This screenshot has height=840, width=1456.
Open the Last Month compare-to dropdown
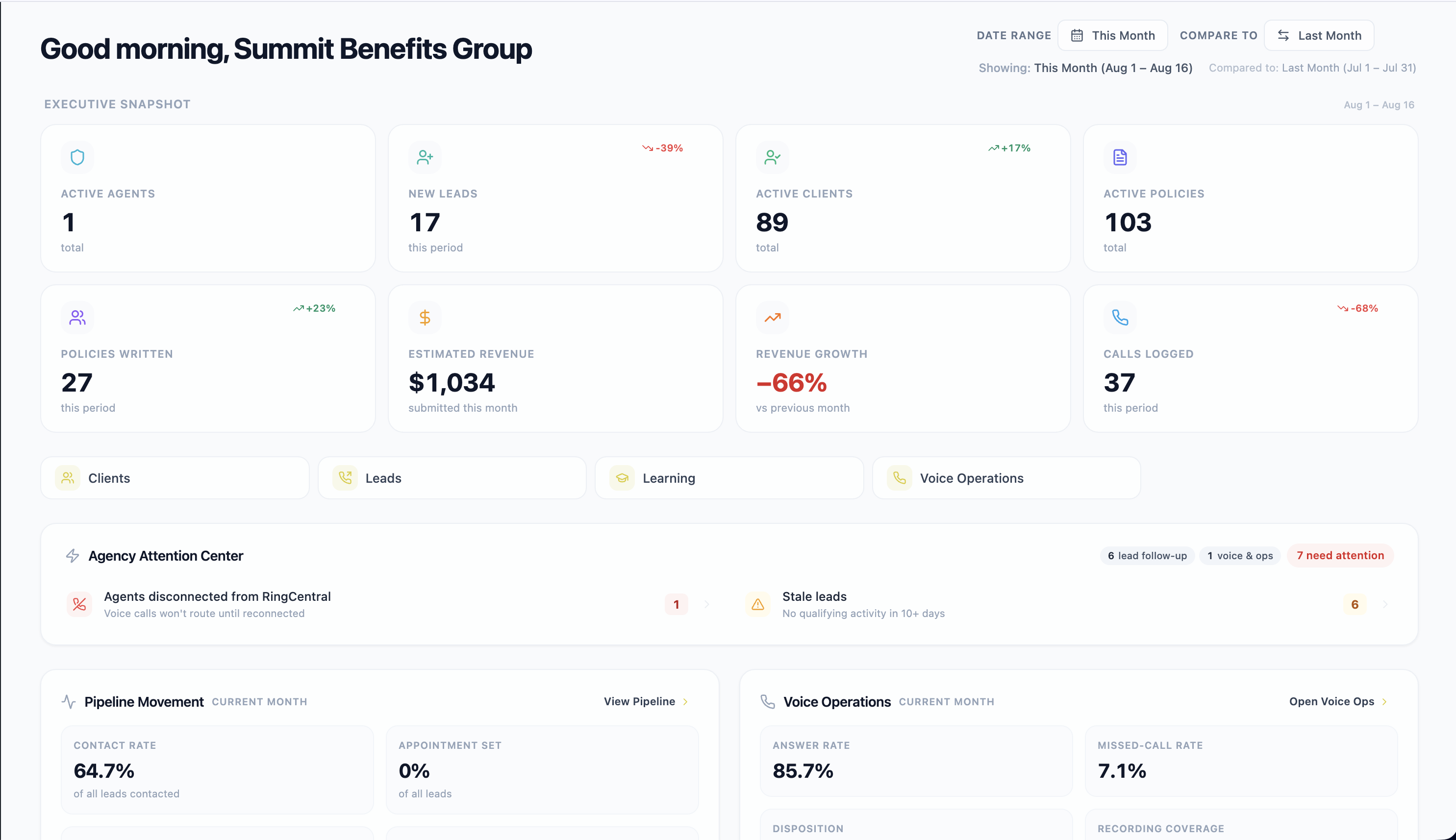pos(1319,36)
